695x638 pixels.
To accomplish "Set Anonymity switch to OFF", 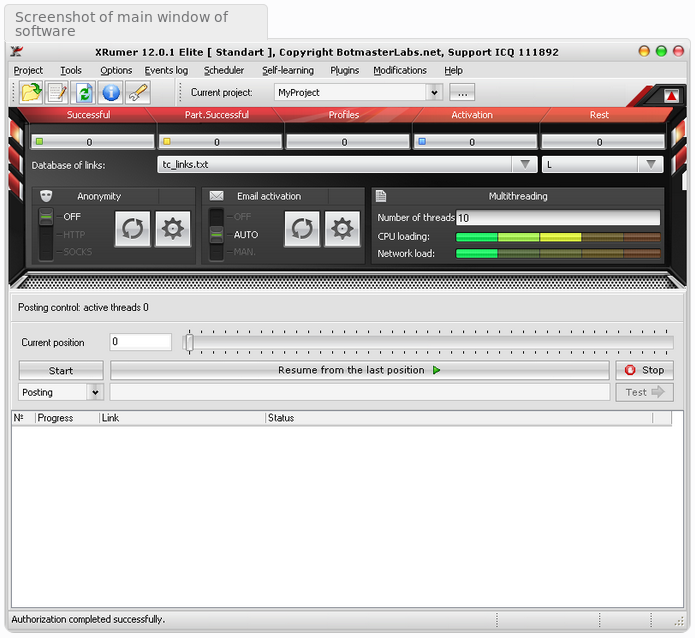I will [71, 217].
